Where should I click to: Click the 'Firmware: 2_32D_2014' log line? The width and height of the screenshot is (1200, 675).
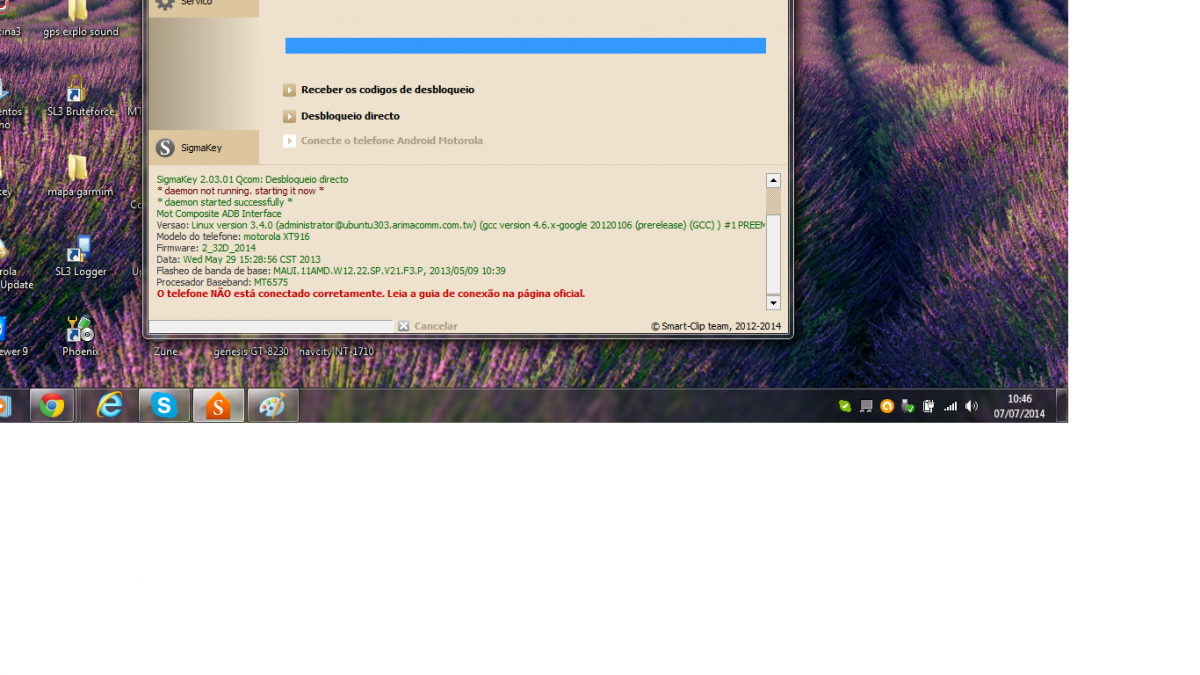206,248
